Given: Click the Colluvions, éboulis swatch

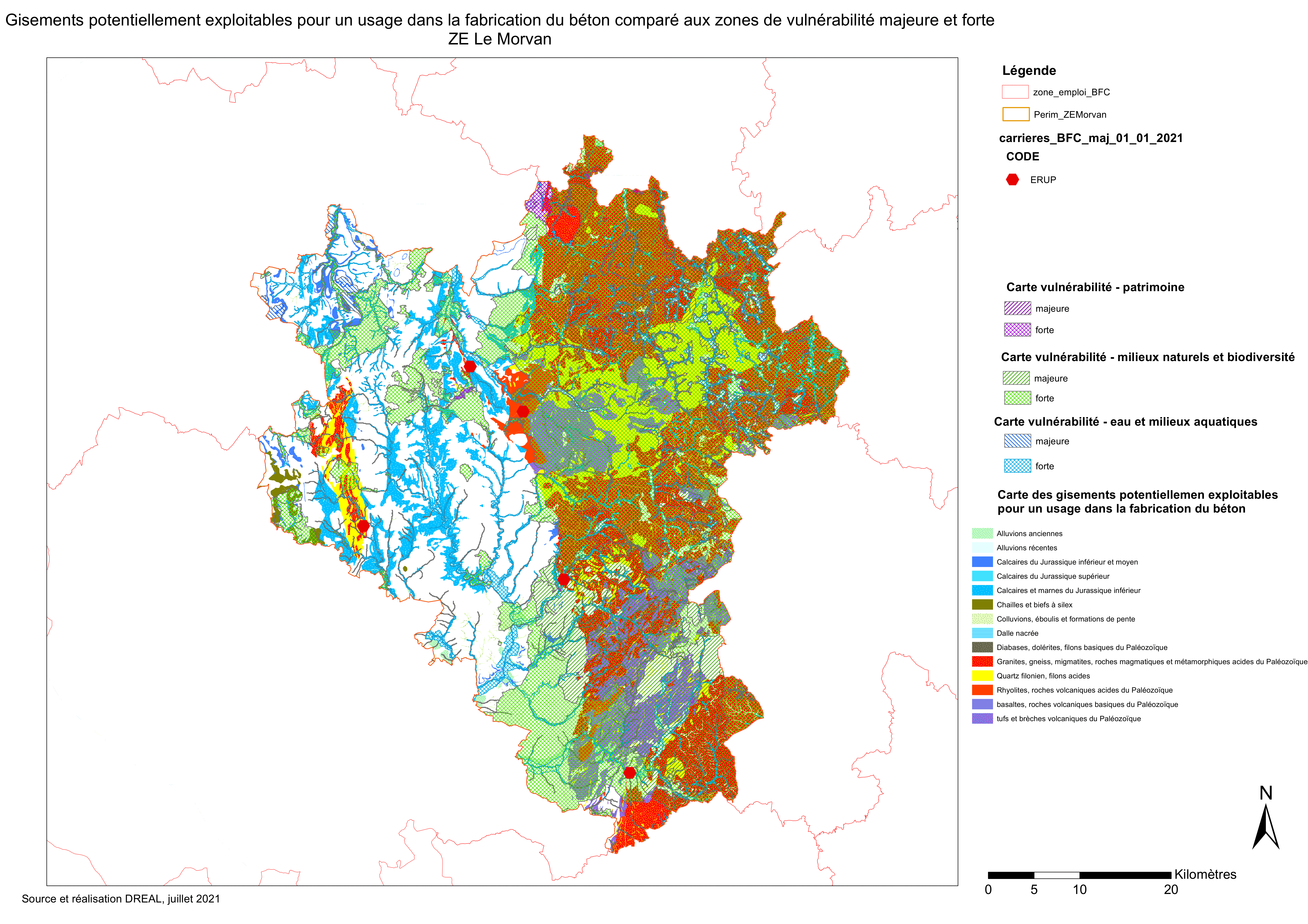Looking at the screenshot, I should coord(982,619).
